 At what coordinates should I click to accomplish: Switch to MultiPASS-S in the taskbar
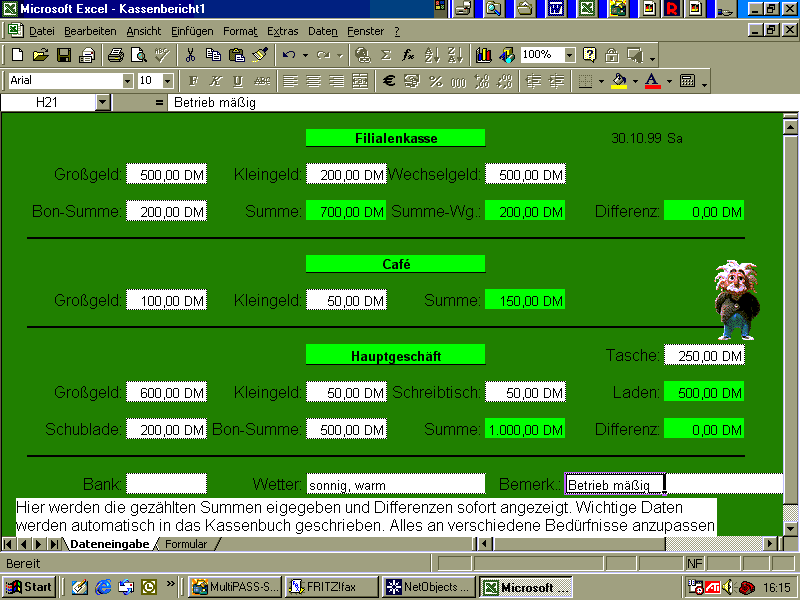(235, 587)
